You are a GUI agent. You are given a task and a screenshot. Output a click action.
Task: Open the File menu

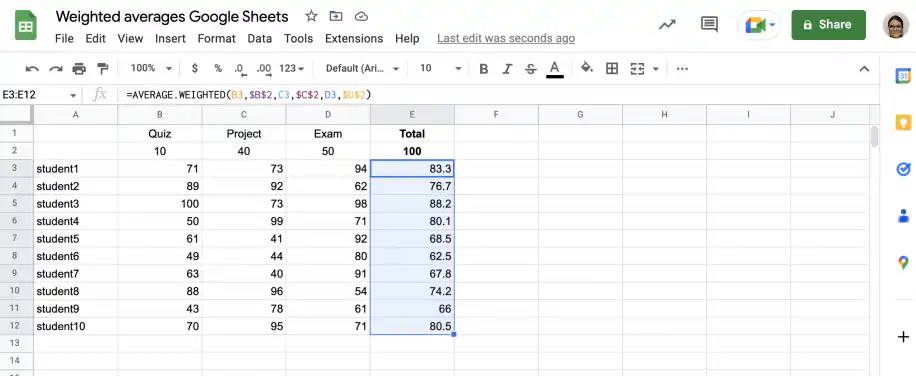click(64, 39)
